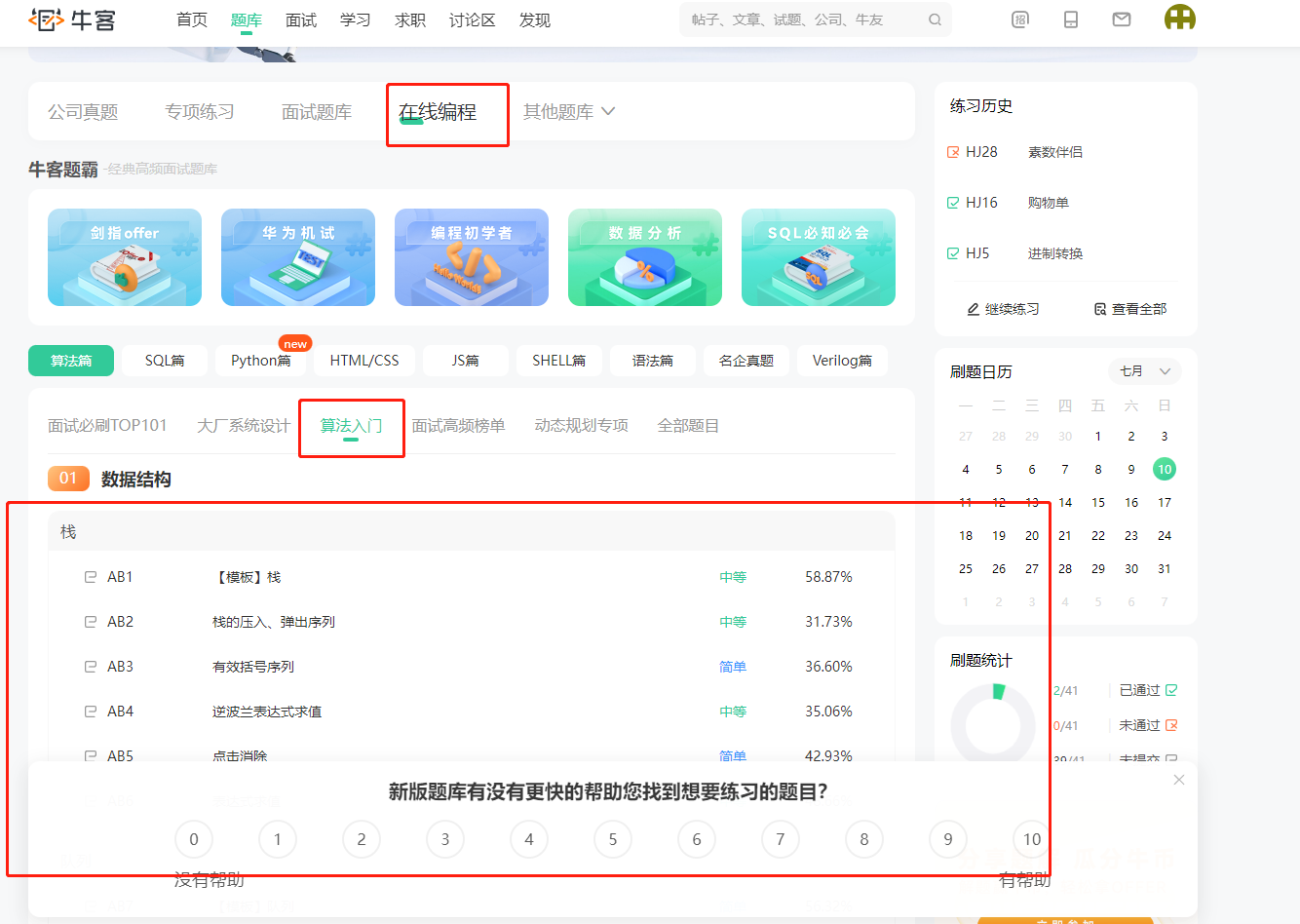This screenshot has width=1300, height=924.
Task: Select the Python篇 category button
Action: click(x=261, y=361)
